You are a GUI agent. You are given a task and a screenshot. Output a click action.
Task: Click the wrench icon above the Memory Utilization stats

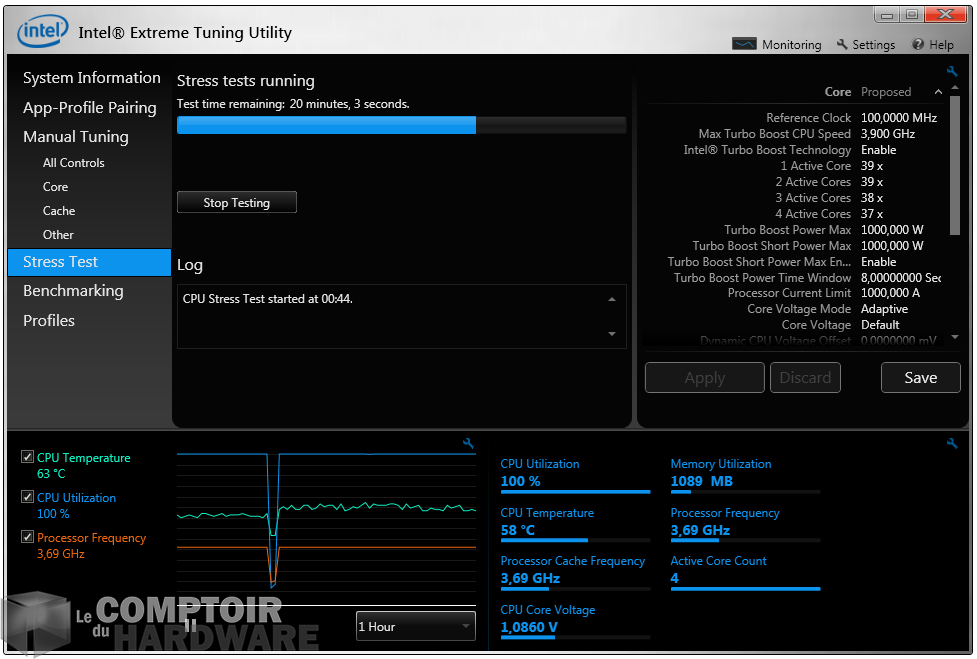coord(952,443)
